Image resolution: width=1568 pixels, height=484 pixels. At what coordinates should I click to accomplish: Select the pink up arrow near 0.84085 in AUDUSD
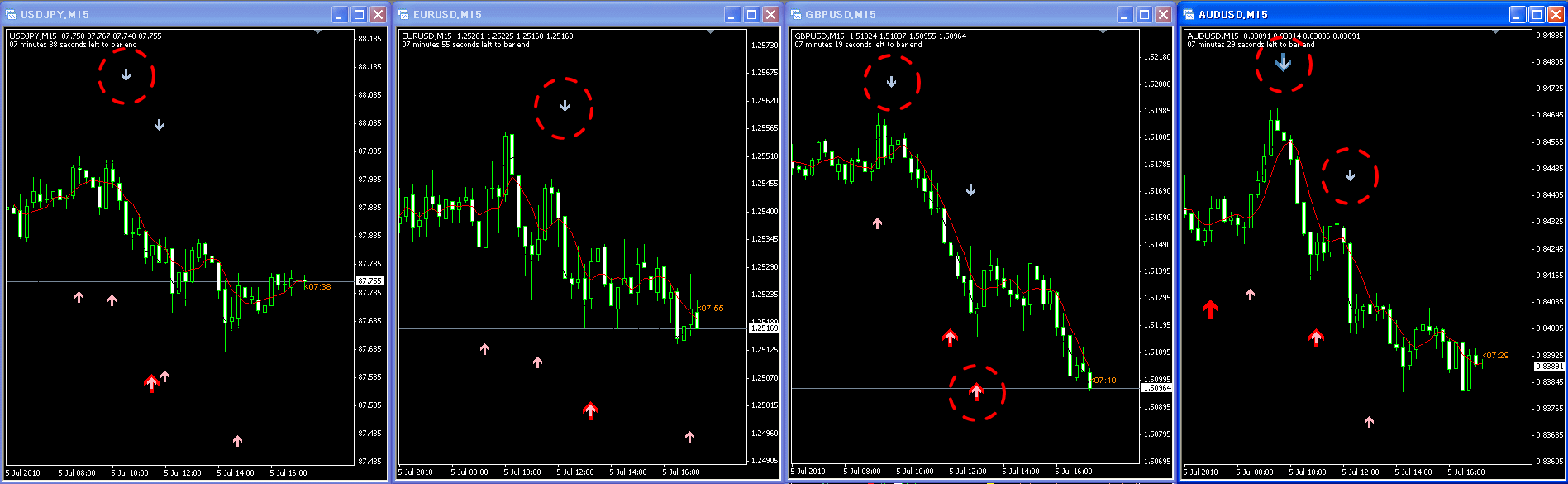coord(1251,294)
